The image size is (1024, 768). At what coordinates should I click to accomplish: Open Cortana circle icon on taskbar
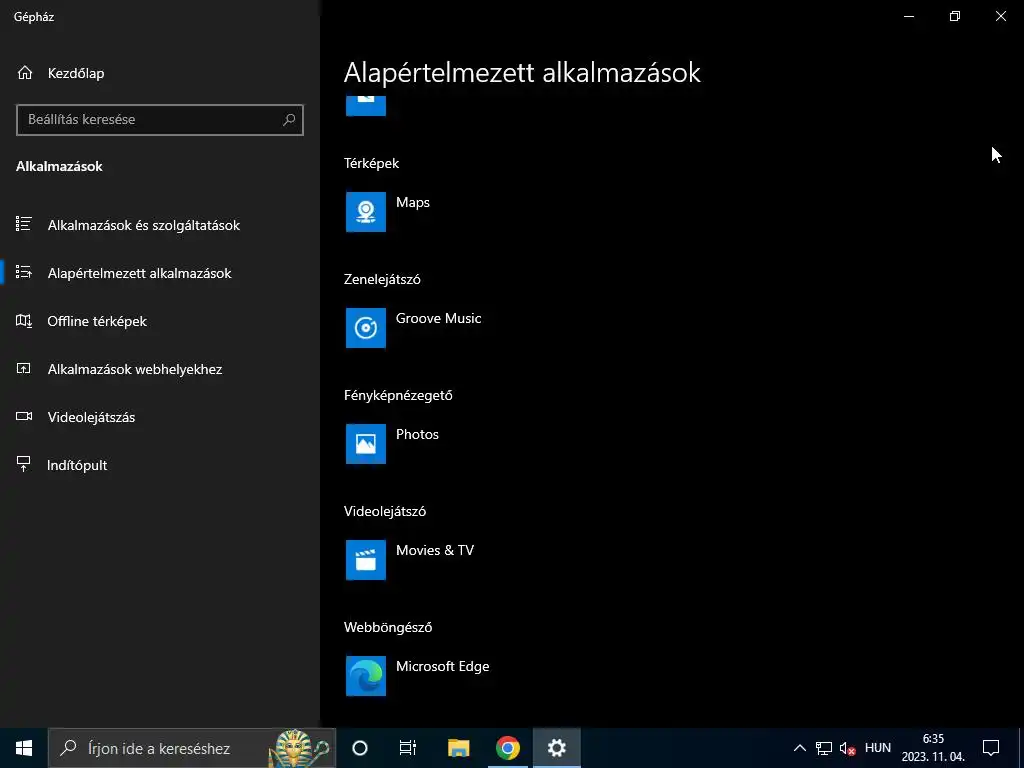click(360, 748)
